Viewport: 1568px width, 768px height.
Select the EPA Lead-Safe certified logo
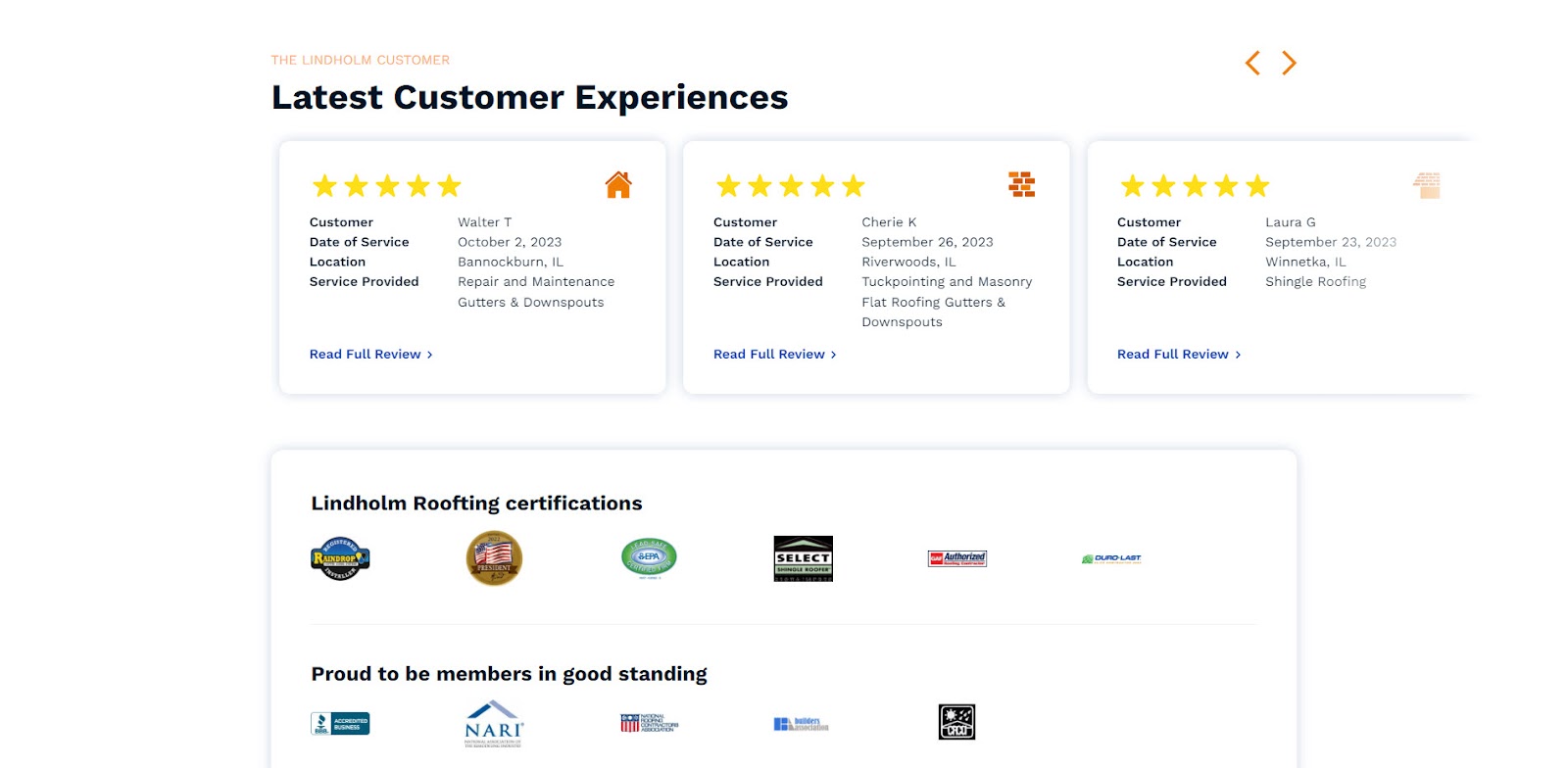649,558
